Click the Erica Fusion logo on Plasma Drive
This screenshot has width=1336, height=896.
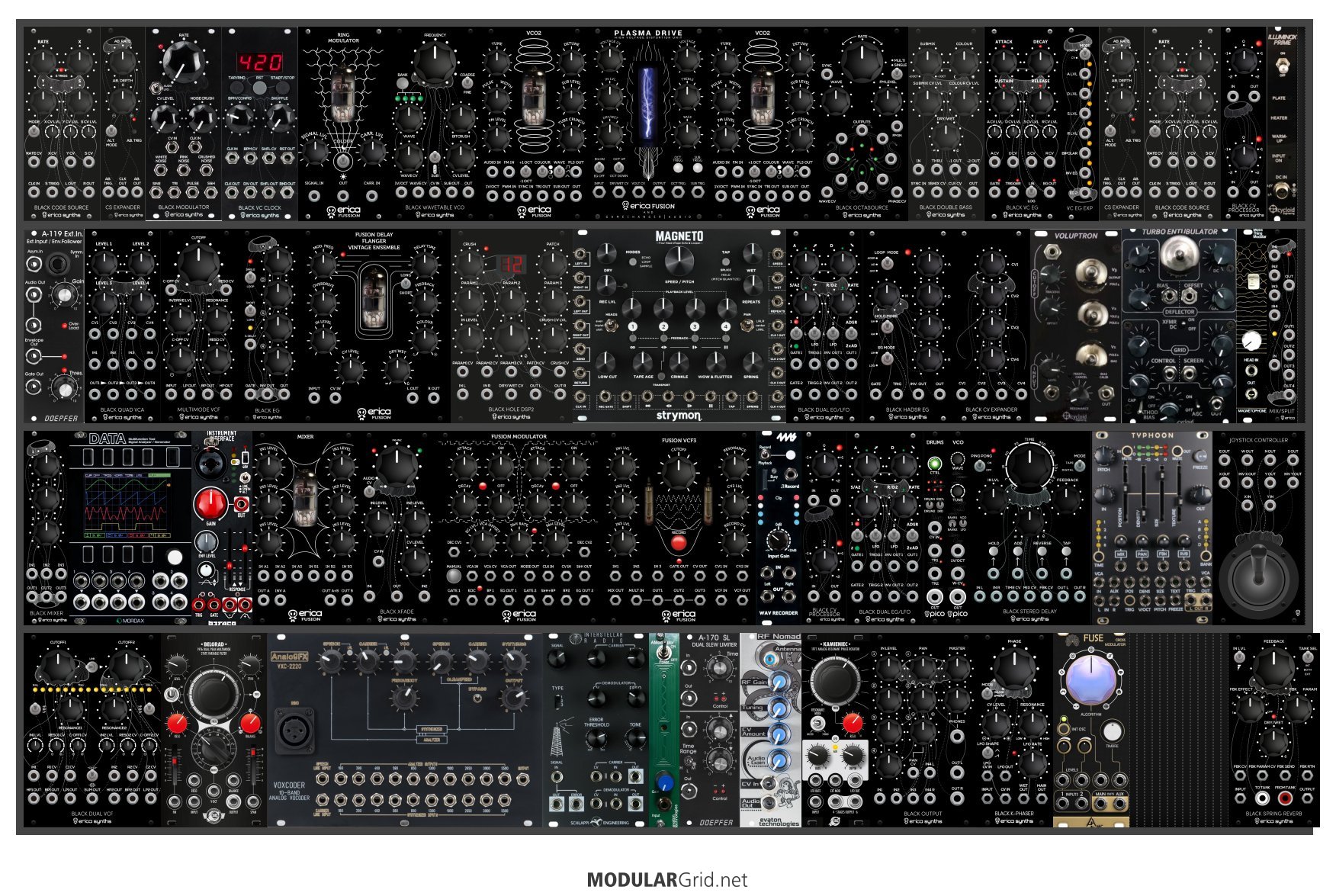point(648,206)
